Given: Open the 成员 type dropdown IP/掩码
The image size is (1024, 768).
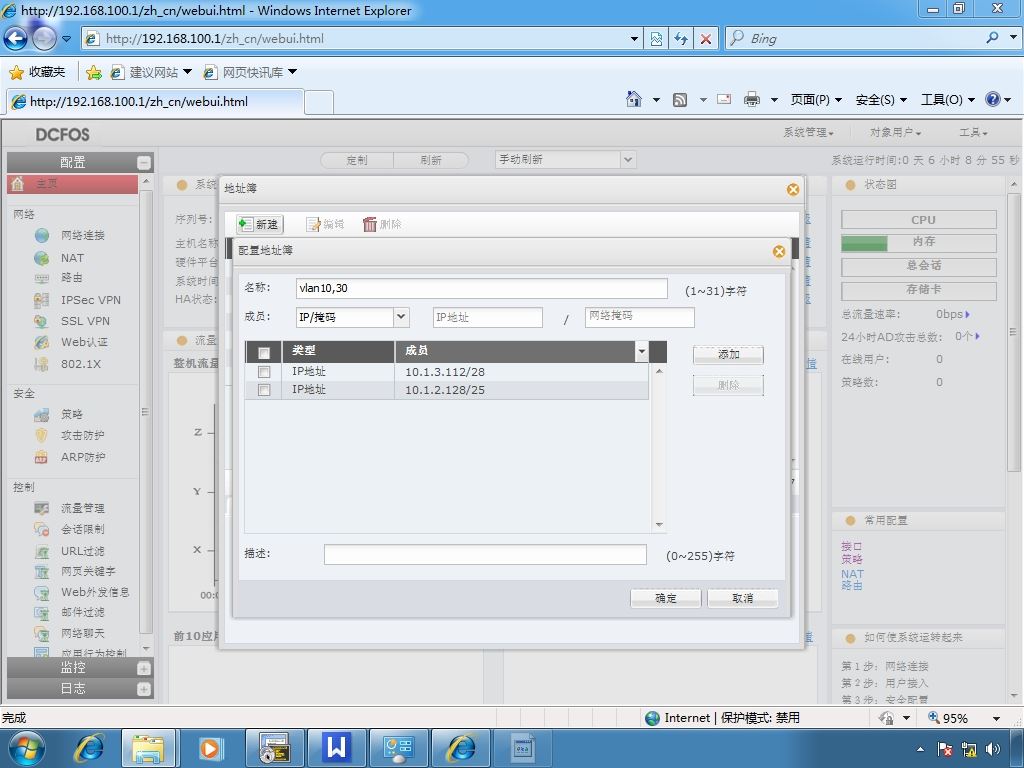Looking at the screenshot, I should tap(401, 317).
